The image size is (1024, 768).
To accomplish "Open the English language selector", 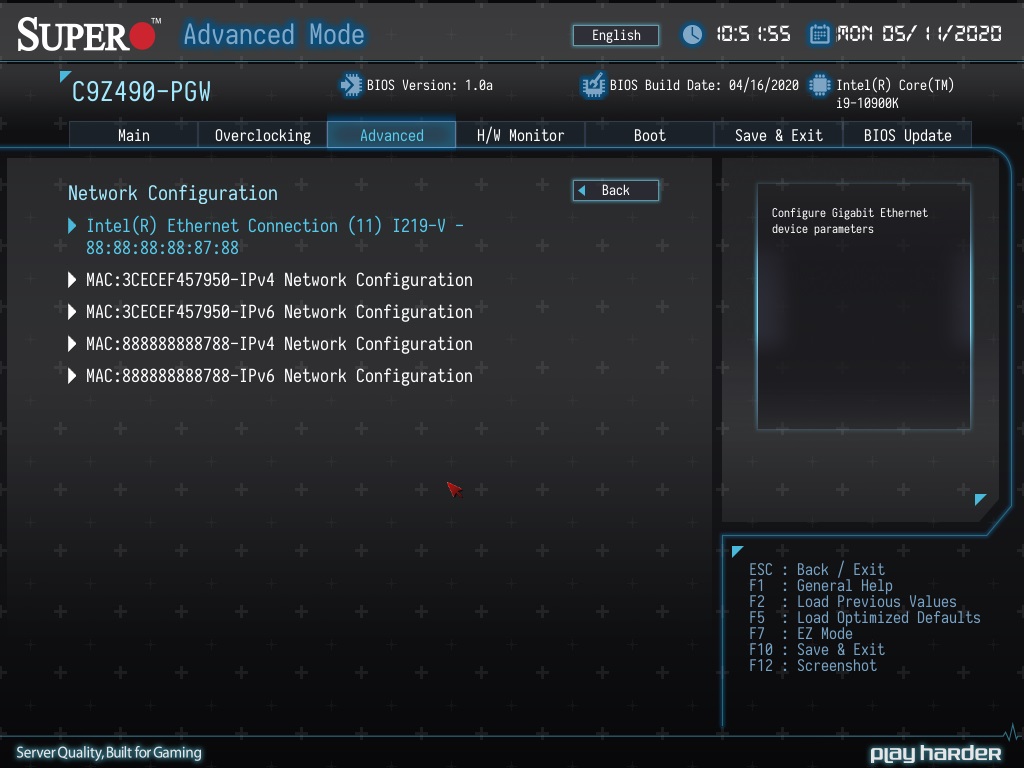I will 615,35.
